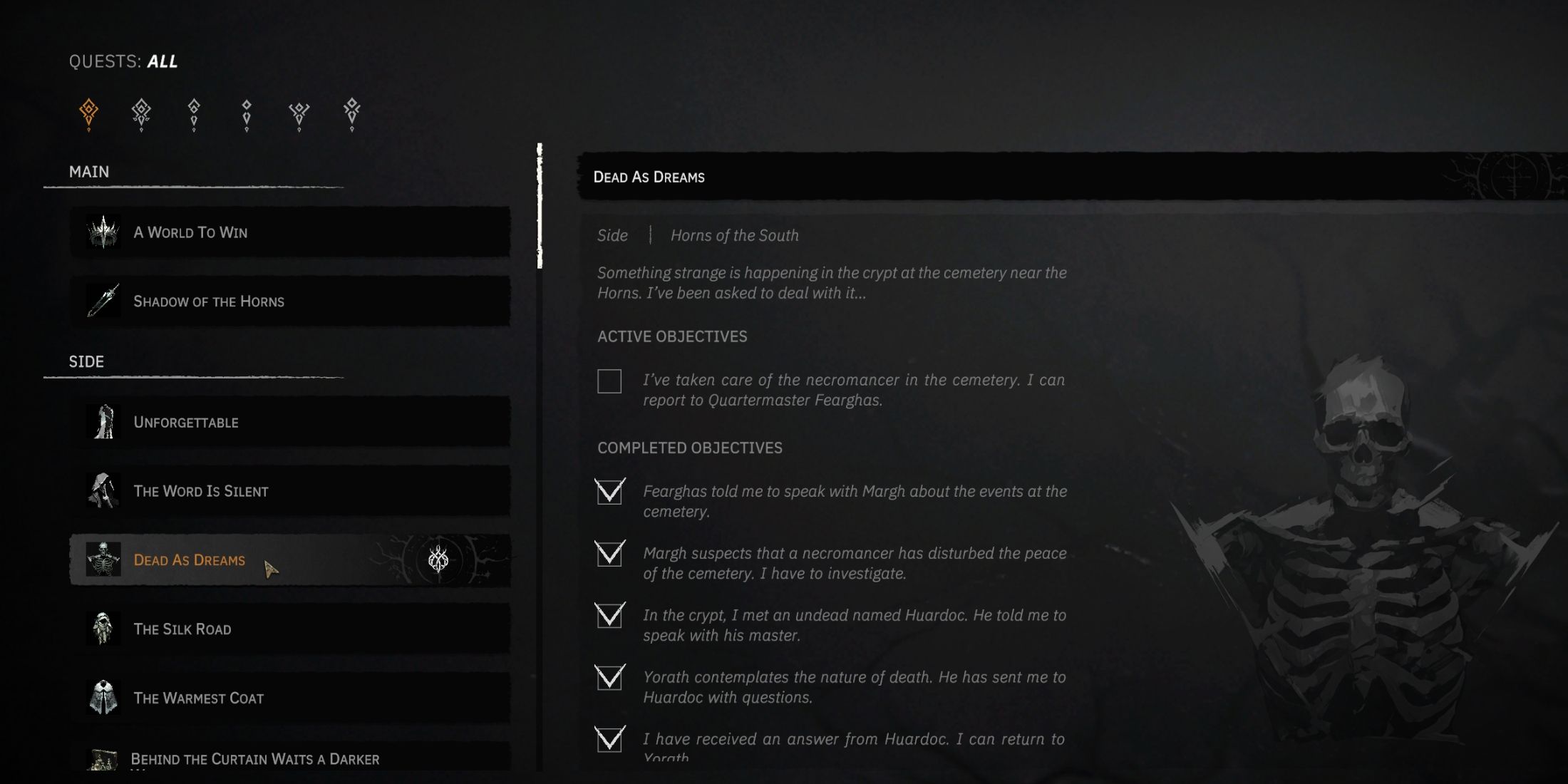
Task: Click the quest list scrollbar handle
Action: point(540,206)
